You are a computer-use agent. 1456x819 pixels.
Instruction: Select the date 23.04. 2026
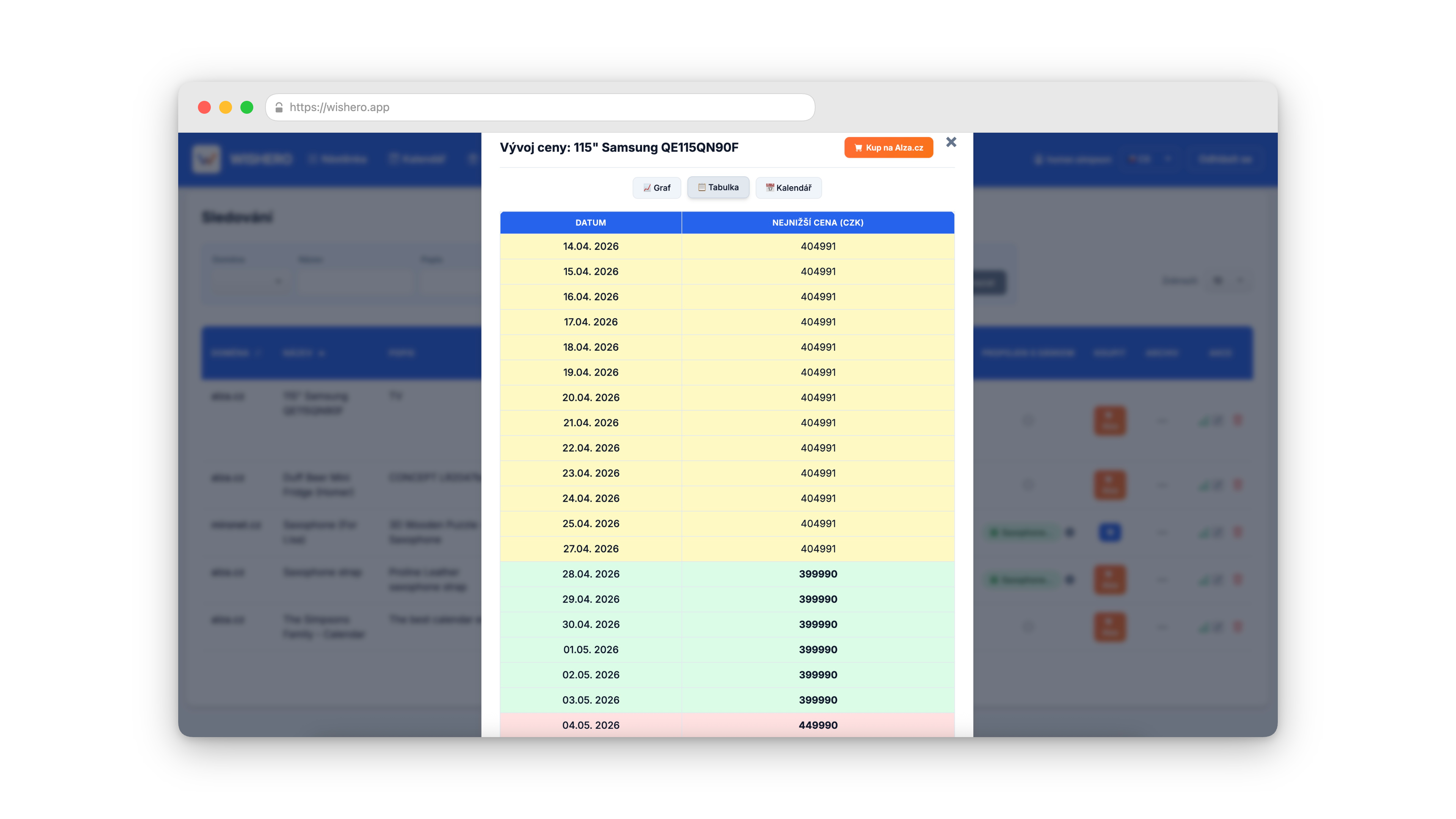[591, 473]
